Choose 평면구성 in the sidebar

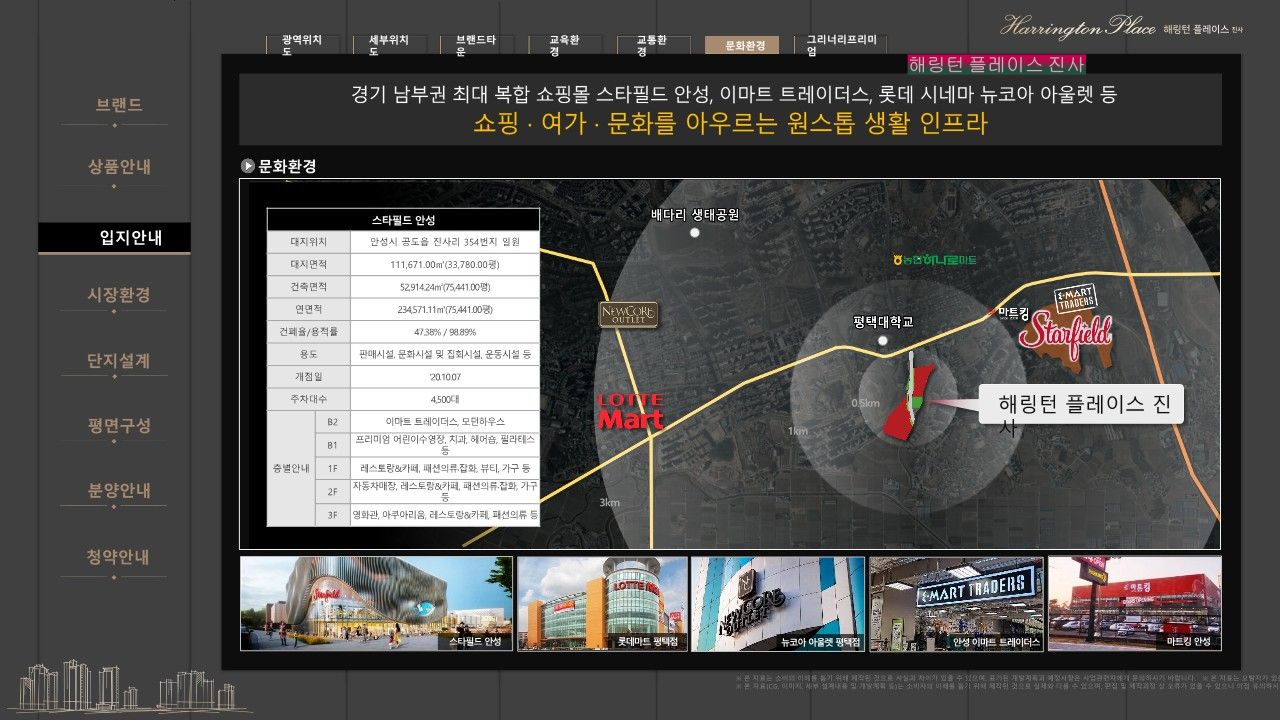[x=119, y=426]
